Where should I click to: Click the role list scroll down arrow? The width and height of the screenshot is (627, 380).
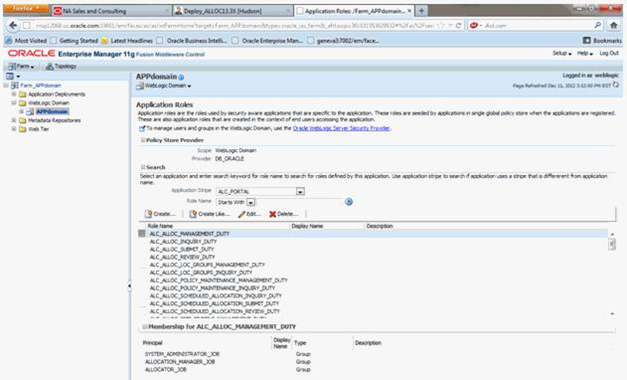point(612,314)
